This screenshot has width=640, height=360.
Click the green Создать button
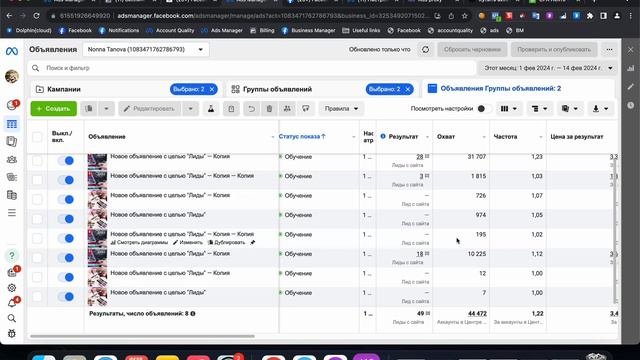point(53,109)
